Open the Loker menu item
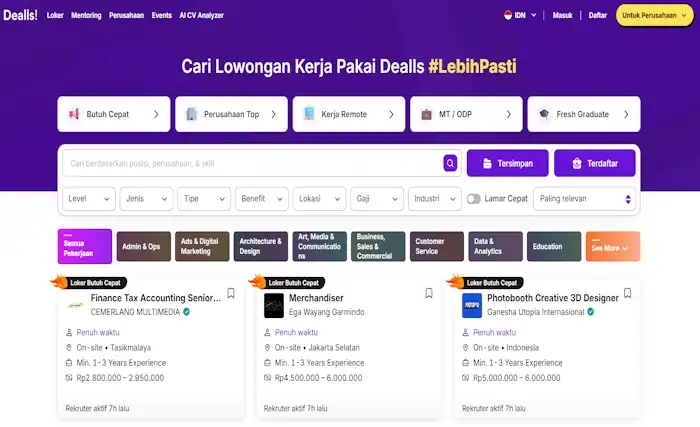 click(55, 15)
